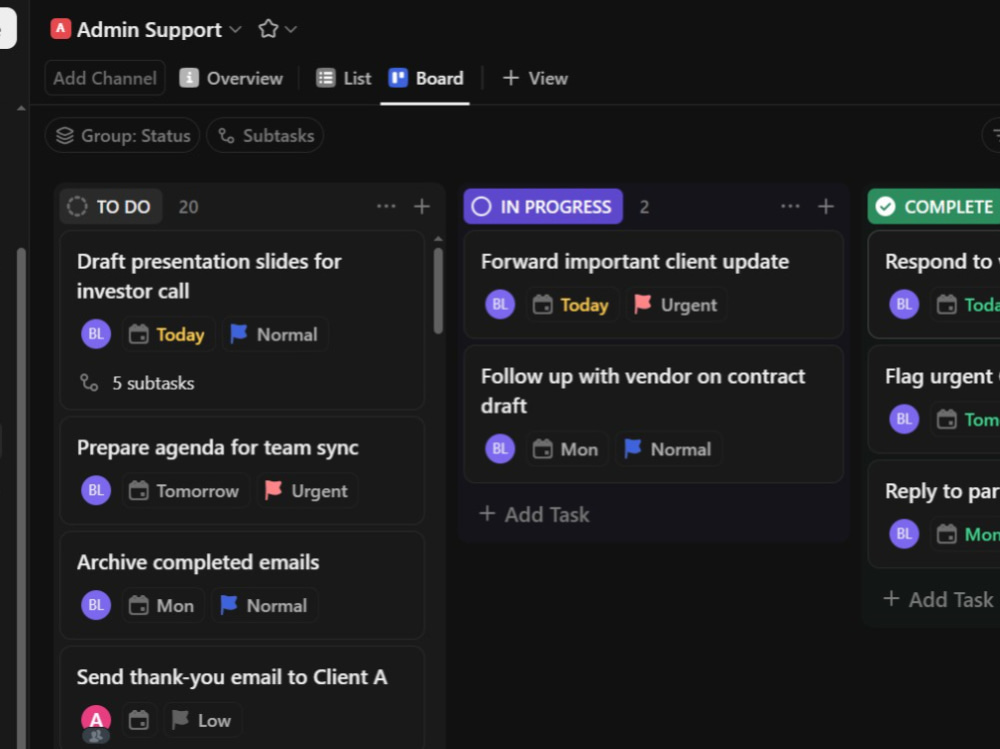Click Add Task under IN PROGRESS column
The height and width of the screenshot is (749, 1000).
coord(534,514)
